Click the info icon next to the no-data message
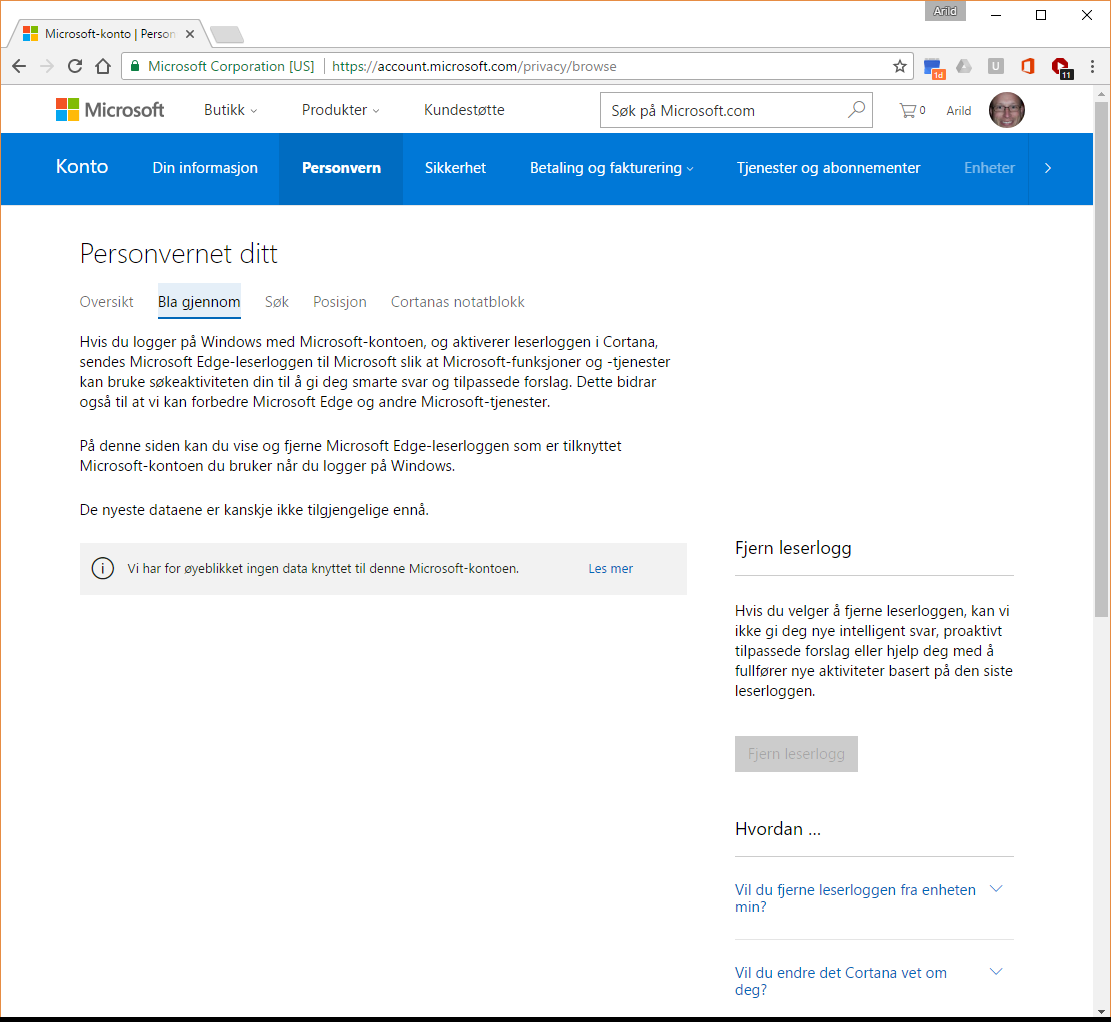The height and width of the screenshot is (1022, 1111). (102, 567)
